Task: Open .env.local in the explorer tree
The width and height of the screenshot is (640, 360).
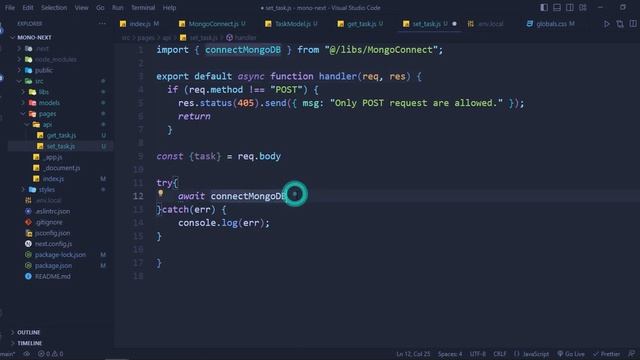Action: pyautogui.click(x=48, y=200)
